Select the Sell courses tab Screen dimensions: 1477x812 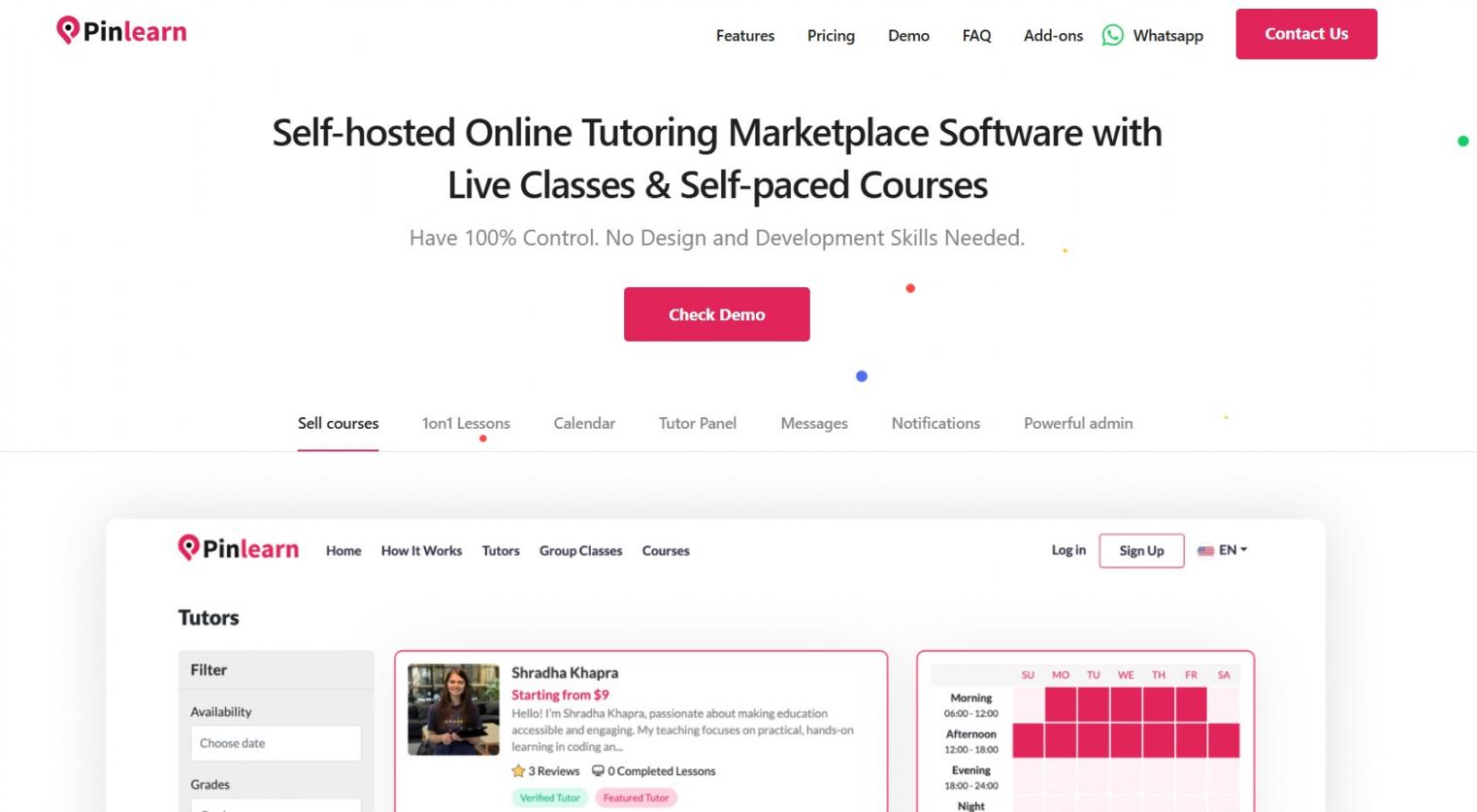coord(338,424)
